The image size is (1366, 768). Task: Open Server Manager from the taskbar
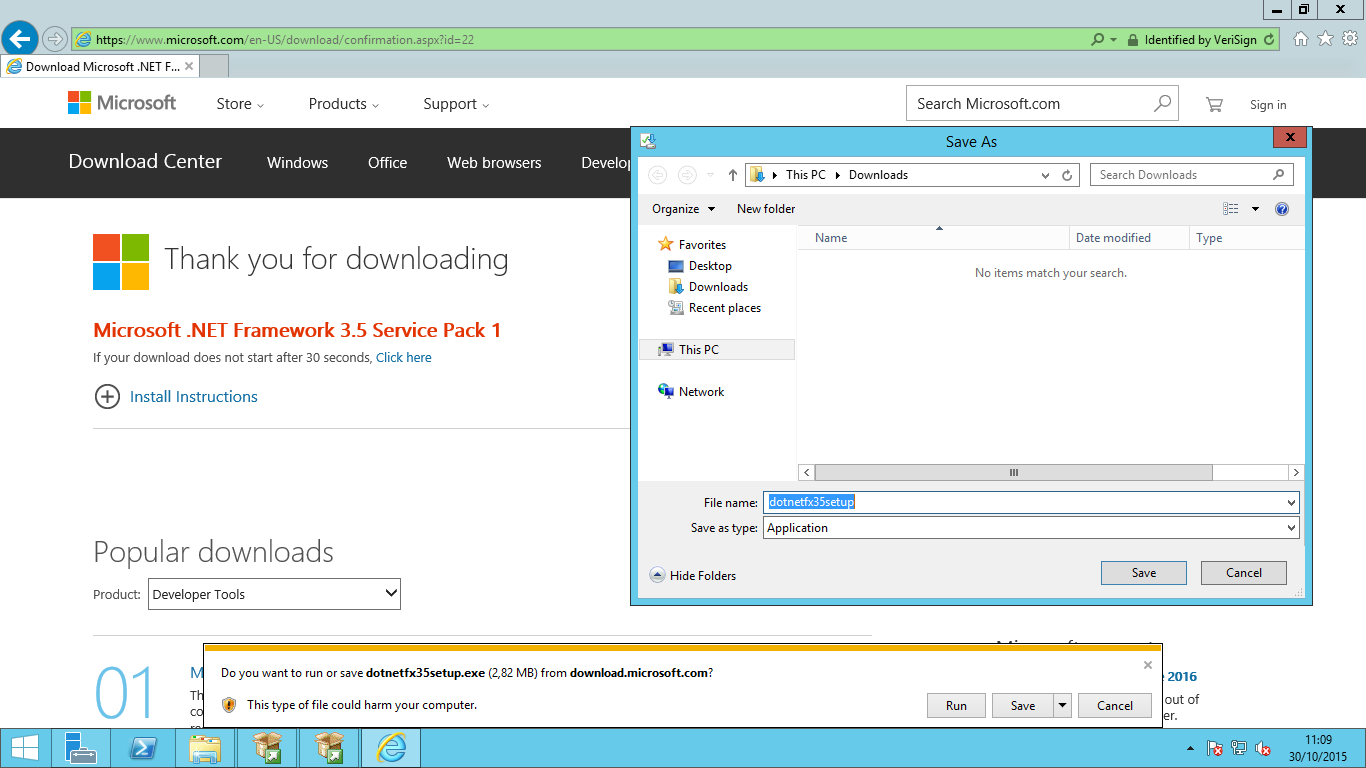tap(80, 748)
